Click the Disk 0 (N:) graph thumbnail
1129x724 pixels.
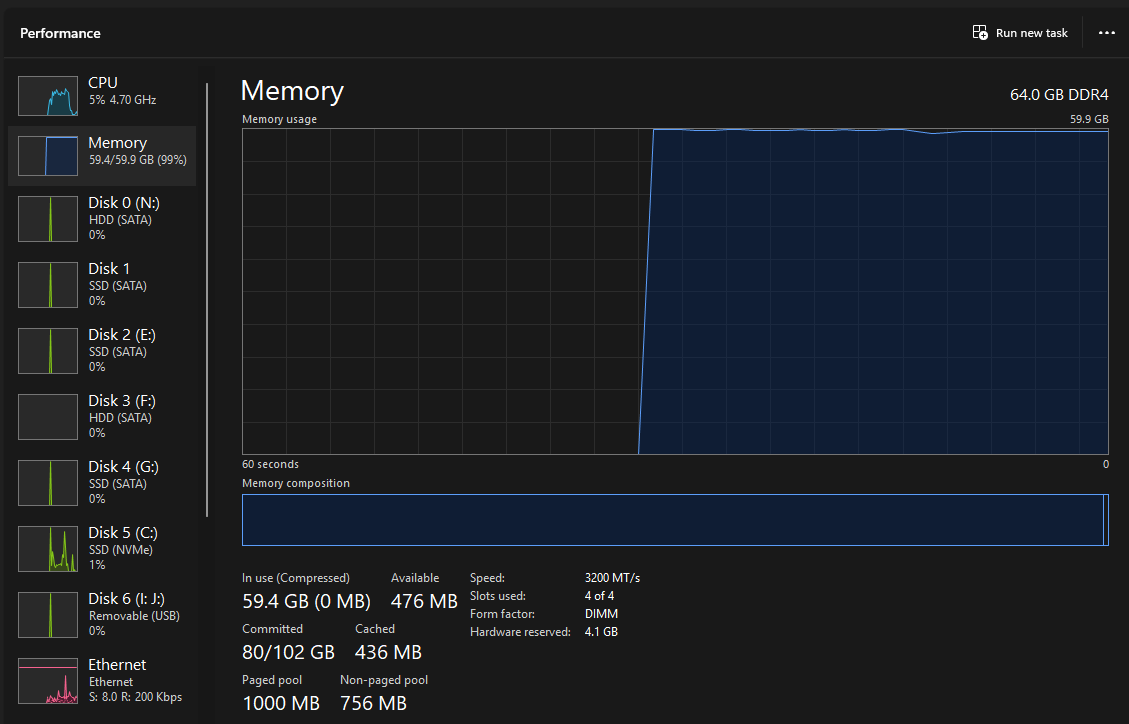(48, 219)
